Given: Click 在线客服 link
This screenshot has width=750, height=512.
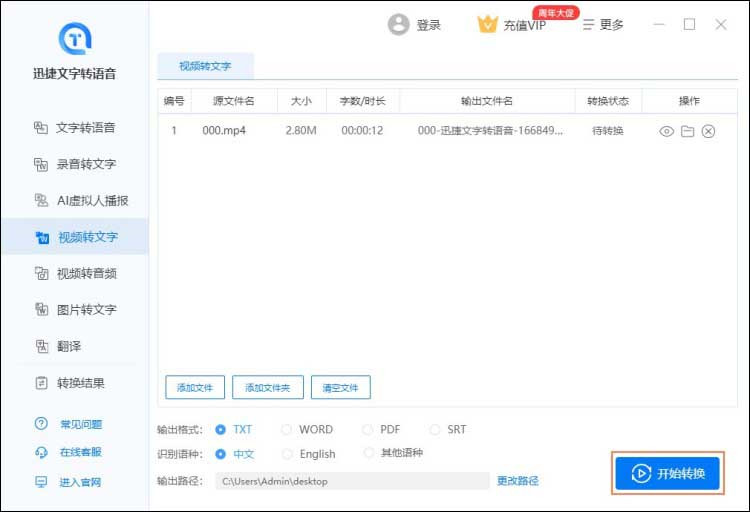Looking at the screenshot, I should (x=68, y=452).
